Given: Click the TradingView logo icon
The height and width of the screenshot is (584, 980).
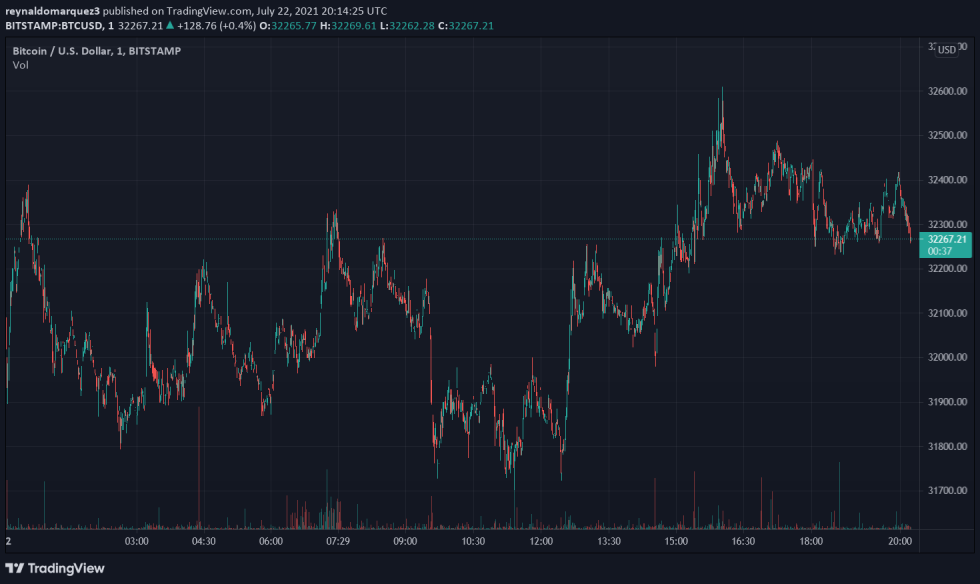Looking at the screenshot, I should click(x=15, y=568).
